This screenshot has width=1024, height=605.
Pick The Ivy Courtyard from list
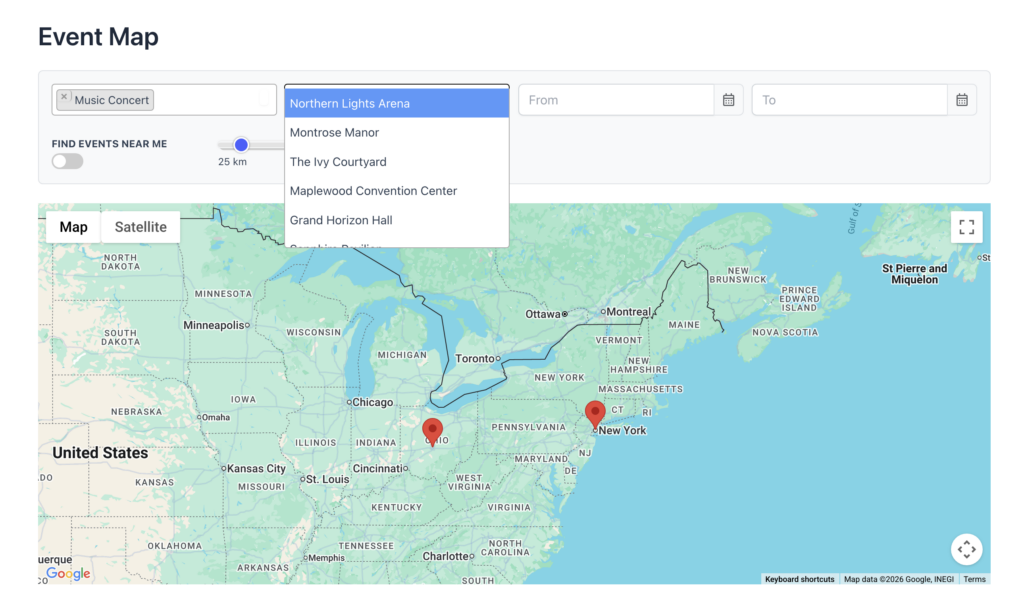tap(396, 162)
